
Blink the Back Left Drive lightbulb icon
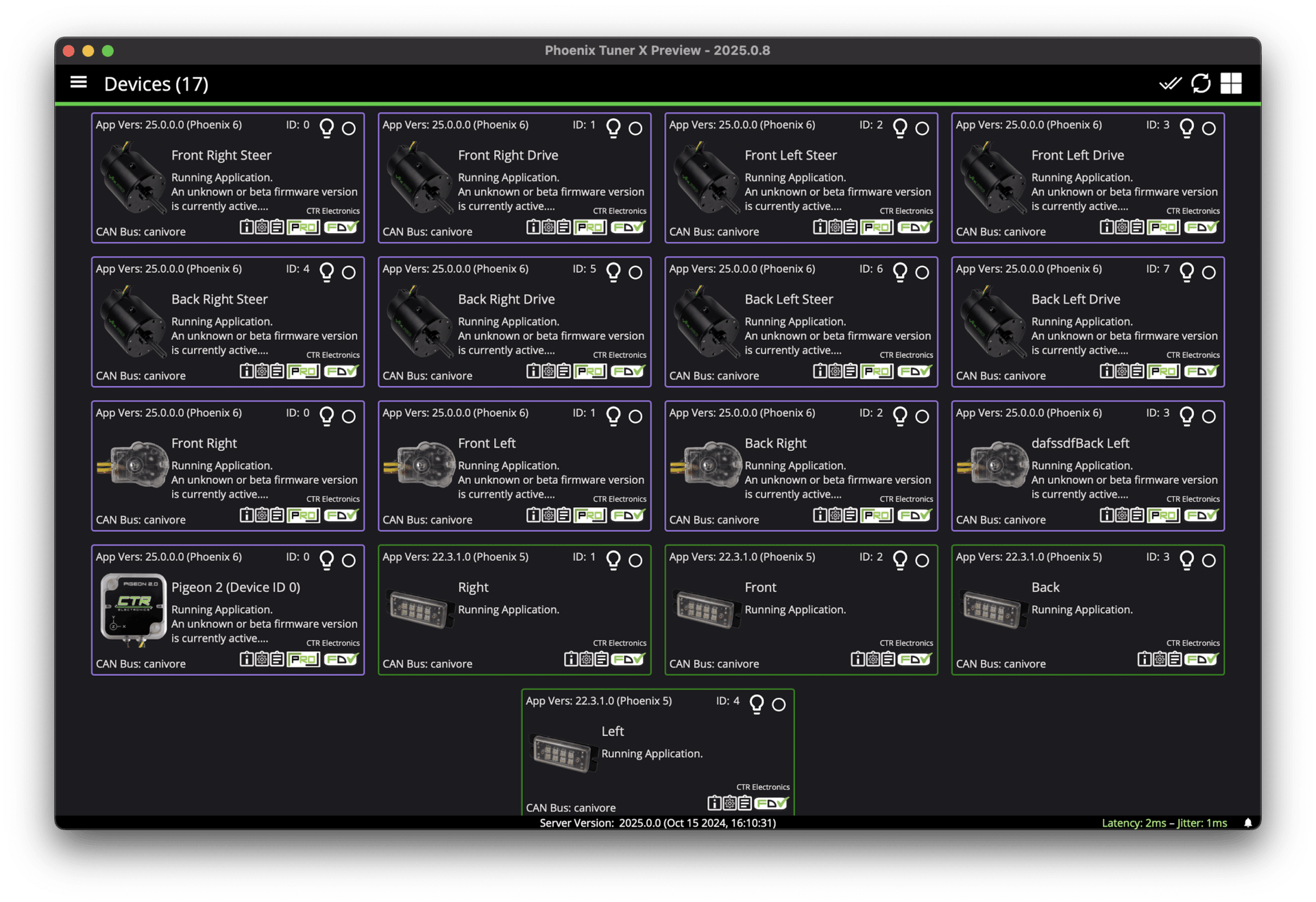tap(1186, 272)
